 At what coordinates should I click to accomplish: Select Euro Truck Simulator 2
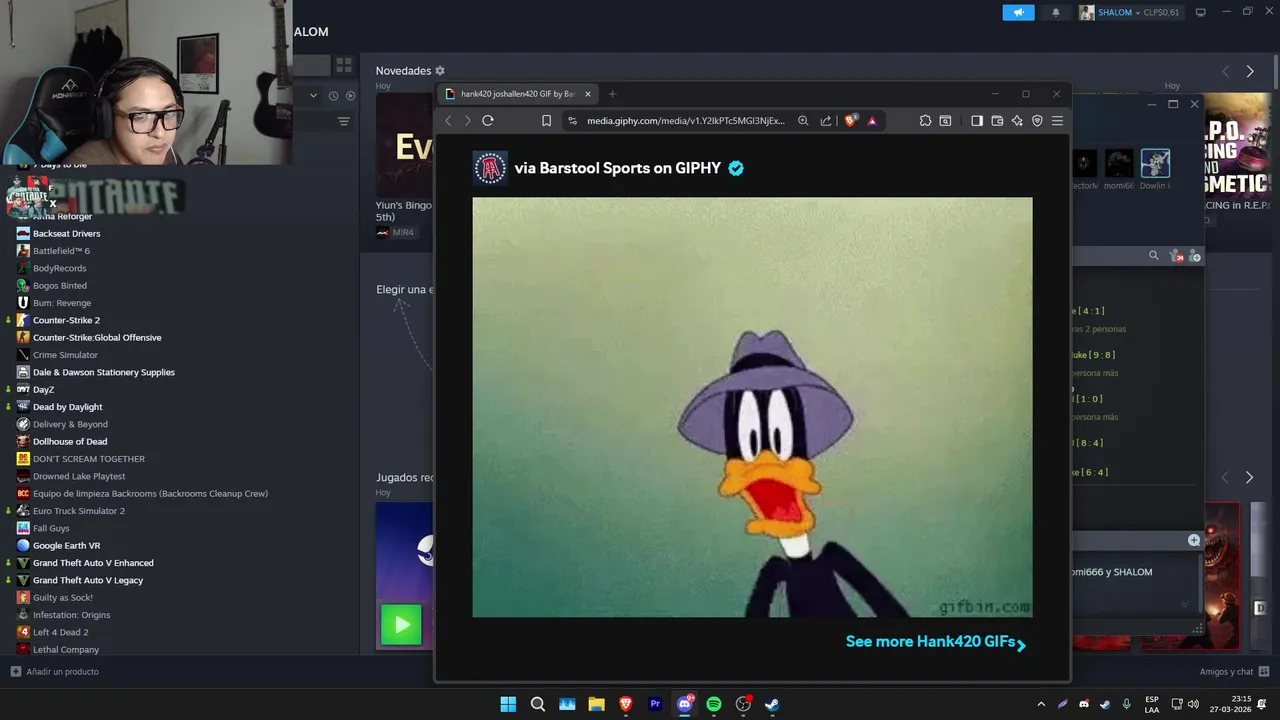pyautogui.click(x=79, y=511)
